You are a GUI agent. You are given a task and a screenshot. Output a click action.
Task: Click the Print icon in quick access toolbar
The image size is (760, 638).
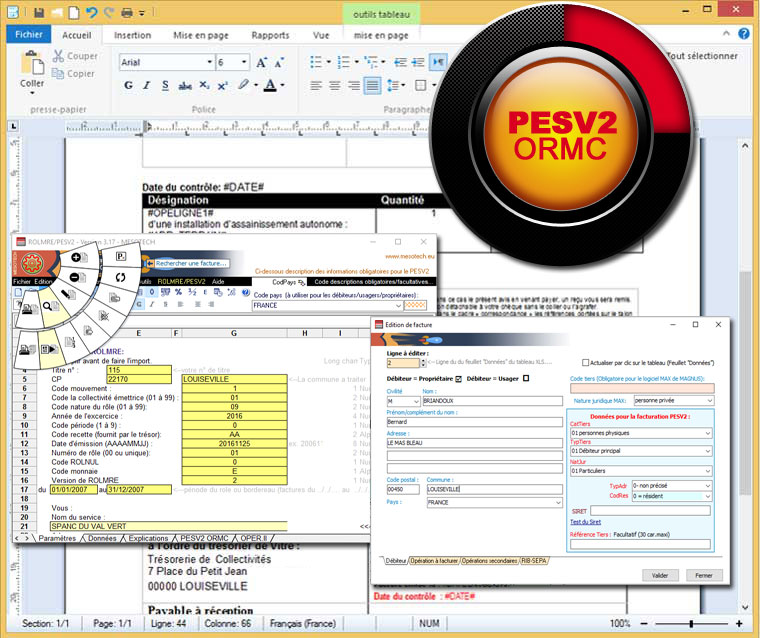coord(127,13)
